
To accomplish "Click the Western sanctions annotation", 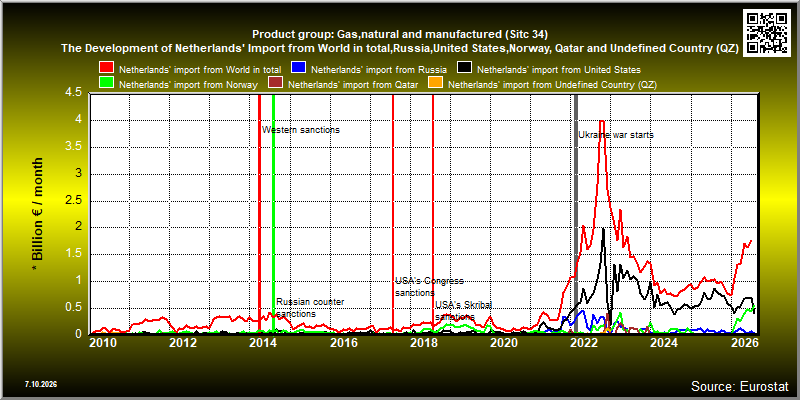I will (301, 130).
